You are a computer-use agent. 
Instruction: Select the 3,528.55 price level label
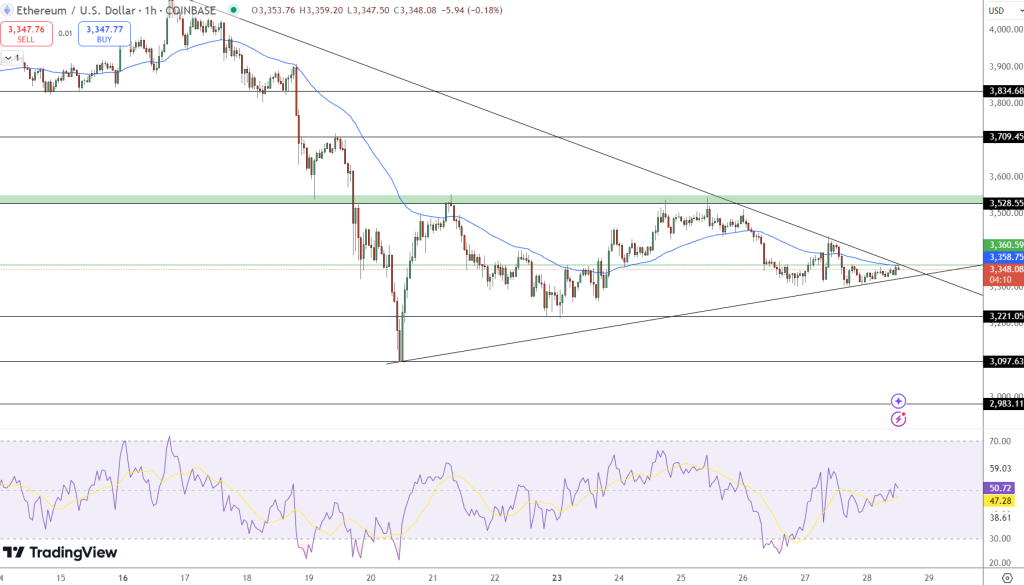point(998,204)
